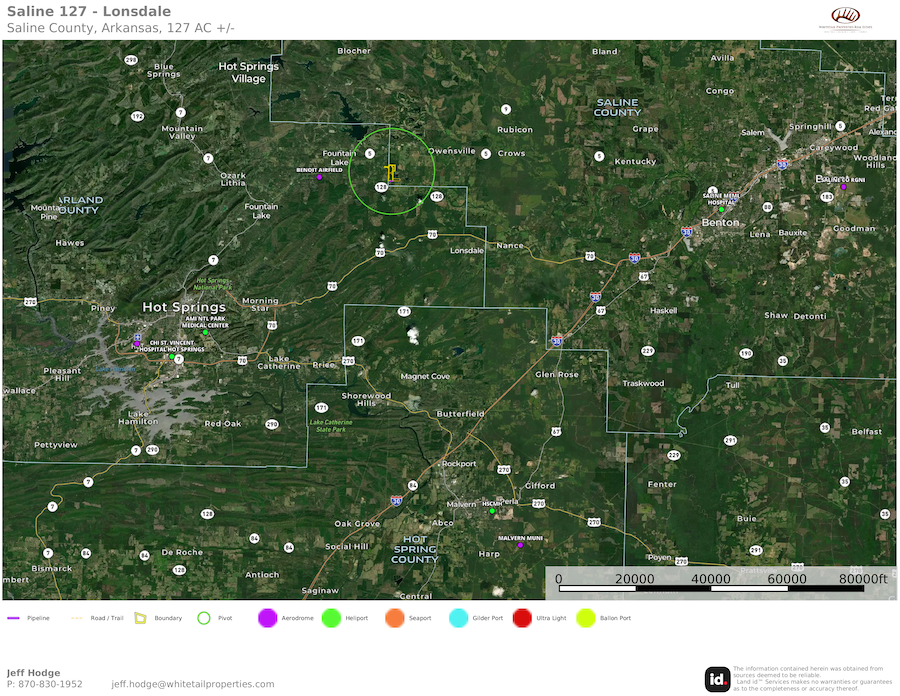Select the Malvern Muni airport marker

[520, 545]
